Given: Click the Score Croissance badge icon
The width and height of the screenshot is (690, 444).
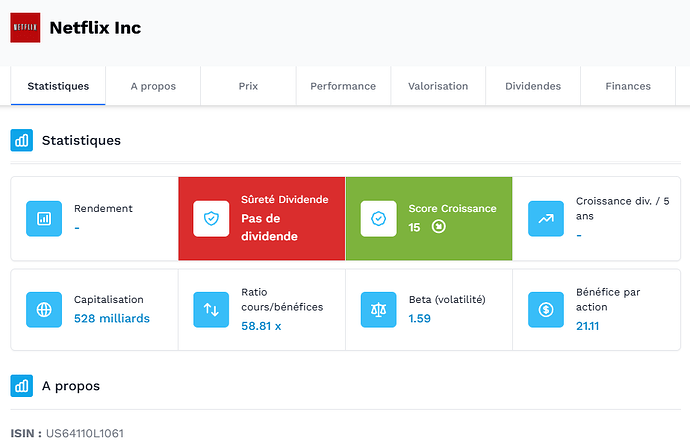Looking at the screenshot, I should [x=378, y=219].
